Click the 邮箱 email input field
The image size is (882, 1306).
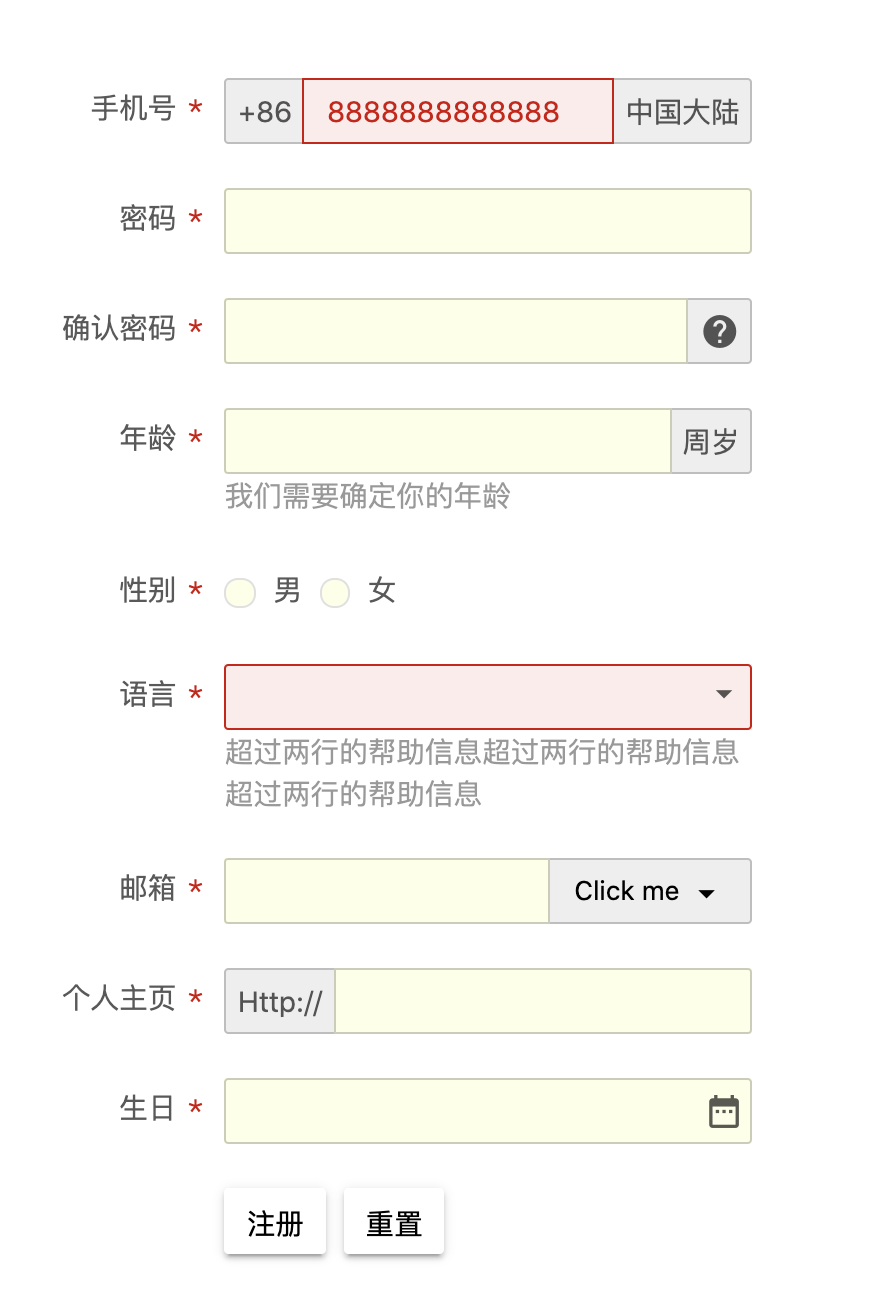tap(385, 891)
